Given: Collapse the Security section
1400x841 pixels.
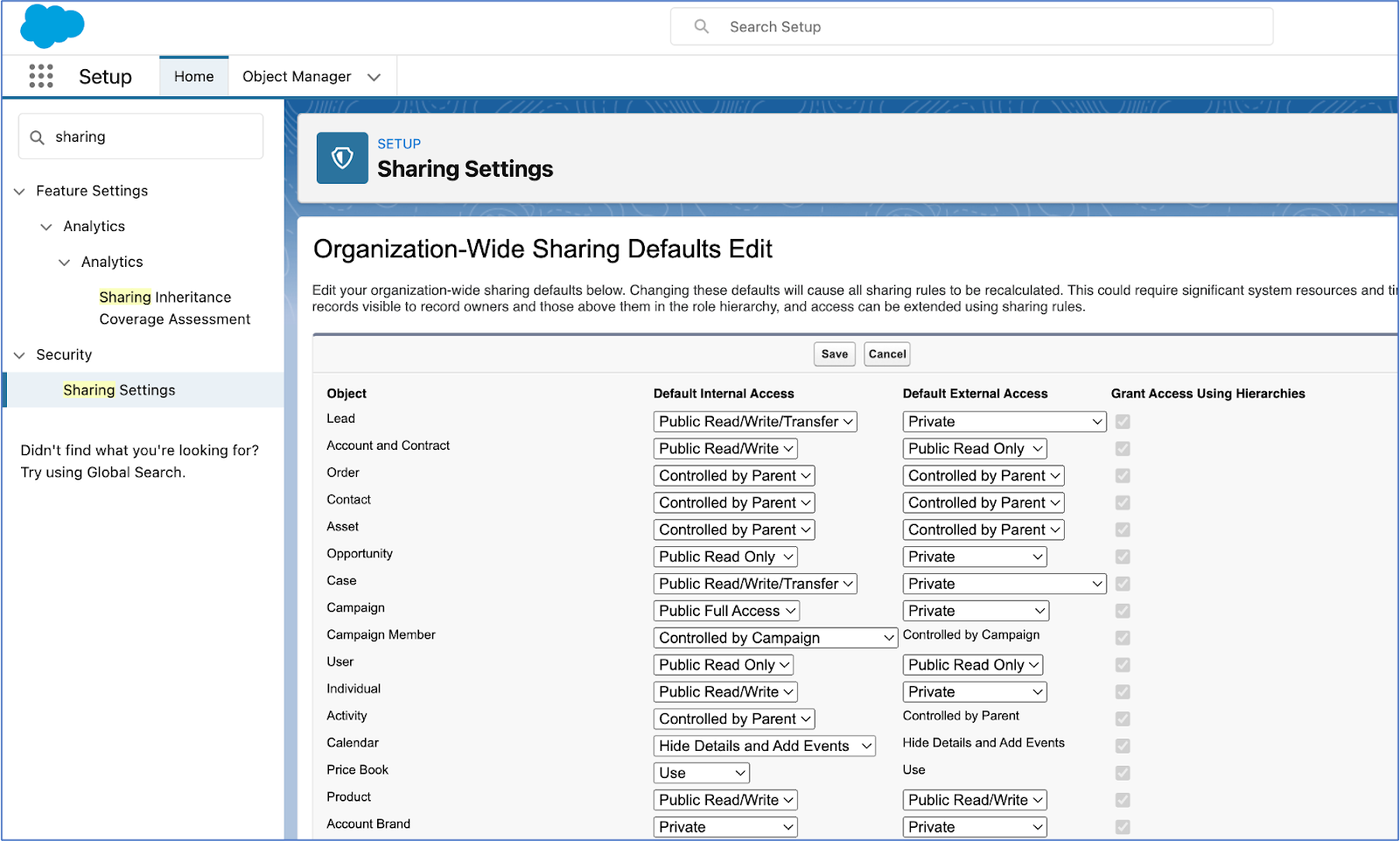Looking at the screenshot, I should point(19,354).
